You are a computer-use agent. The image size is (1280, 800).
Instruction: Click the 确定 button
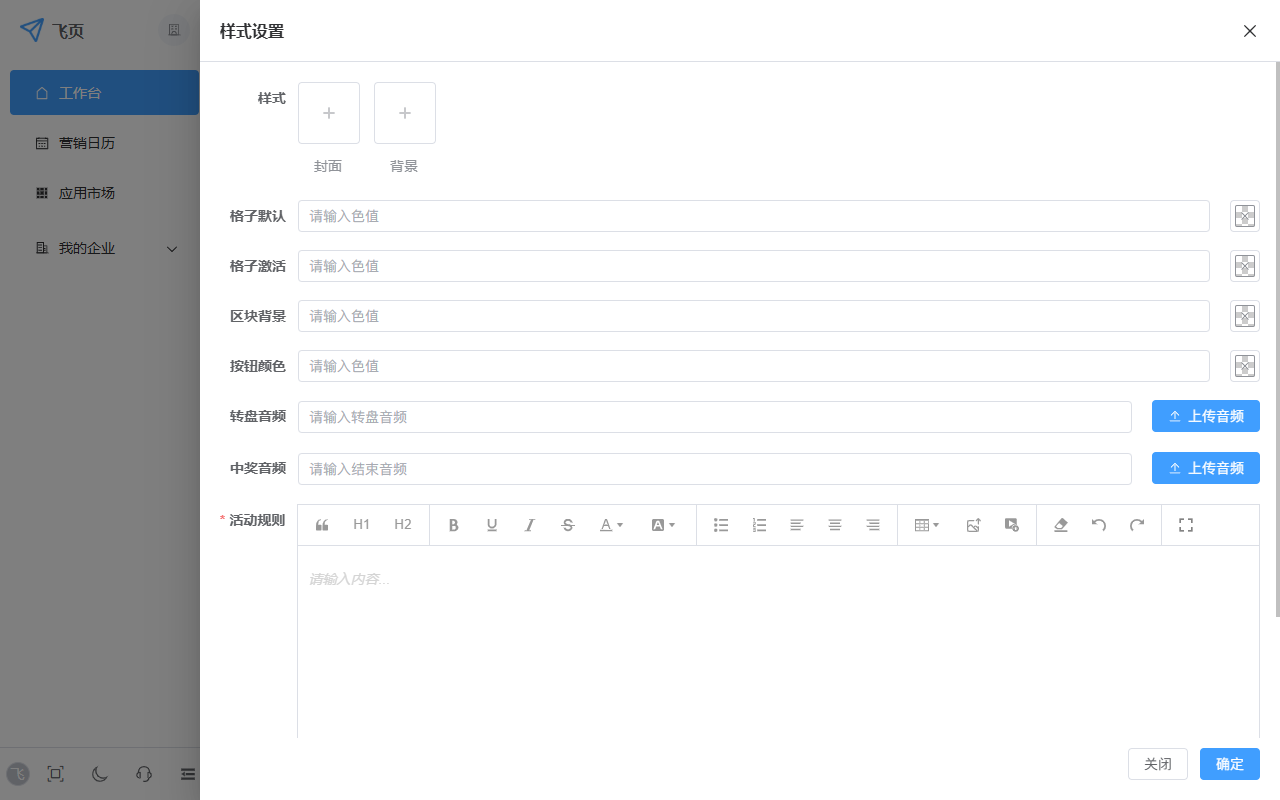click(1229, 764)
